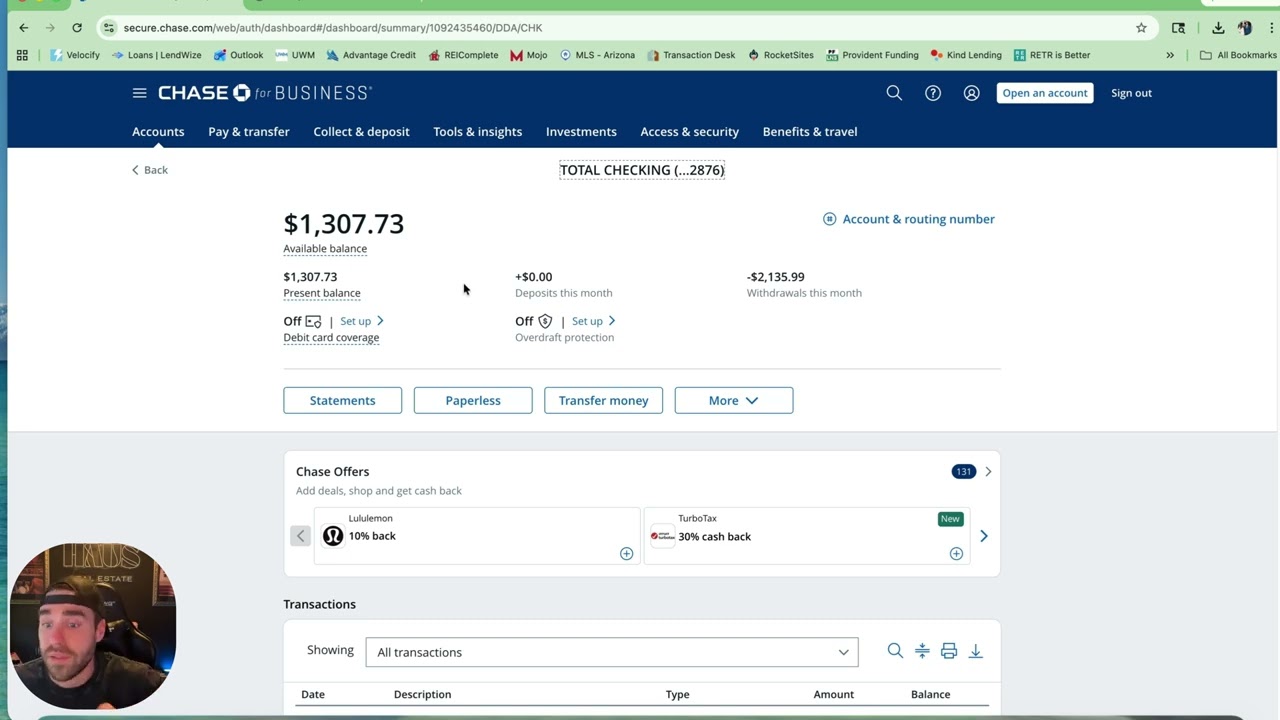Download transactions using the download icon
Screen dimensions: 1280x720
pos(975,651)
